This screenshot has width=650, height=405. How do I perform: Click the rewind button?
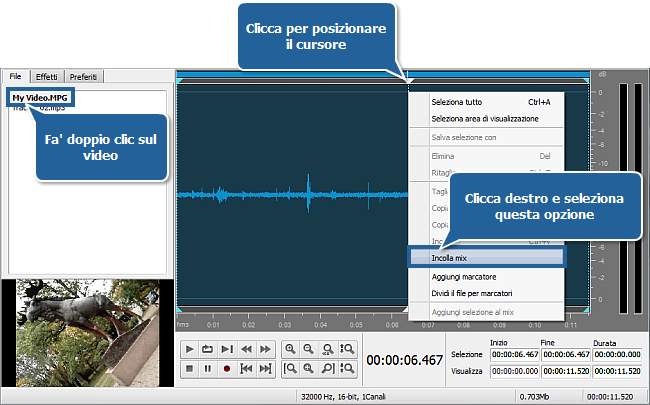pyautogui.click(x=246, y=349)
